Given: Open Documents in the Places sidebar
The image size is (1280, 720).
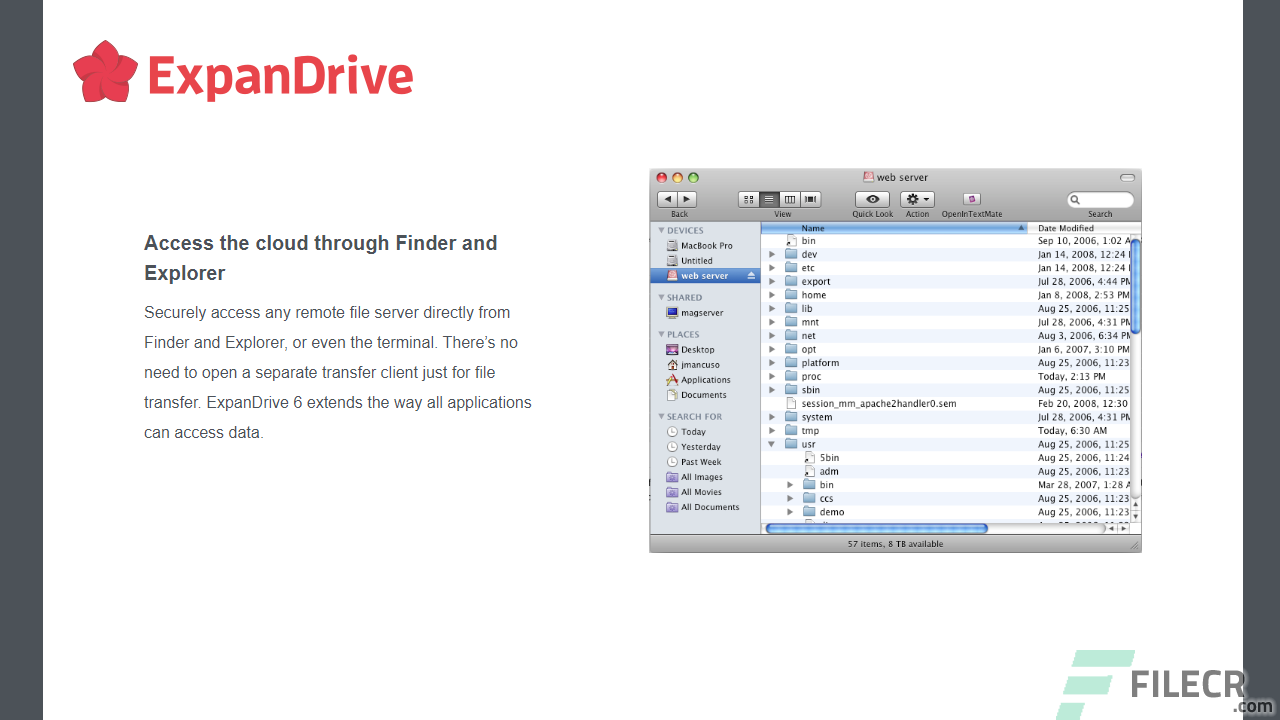Looking at the screenshot, I should (697, 395).
